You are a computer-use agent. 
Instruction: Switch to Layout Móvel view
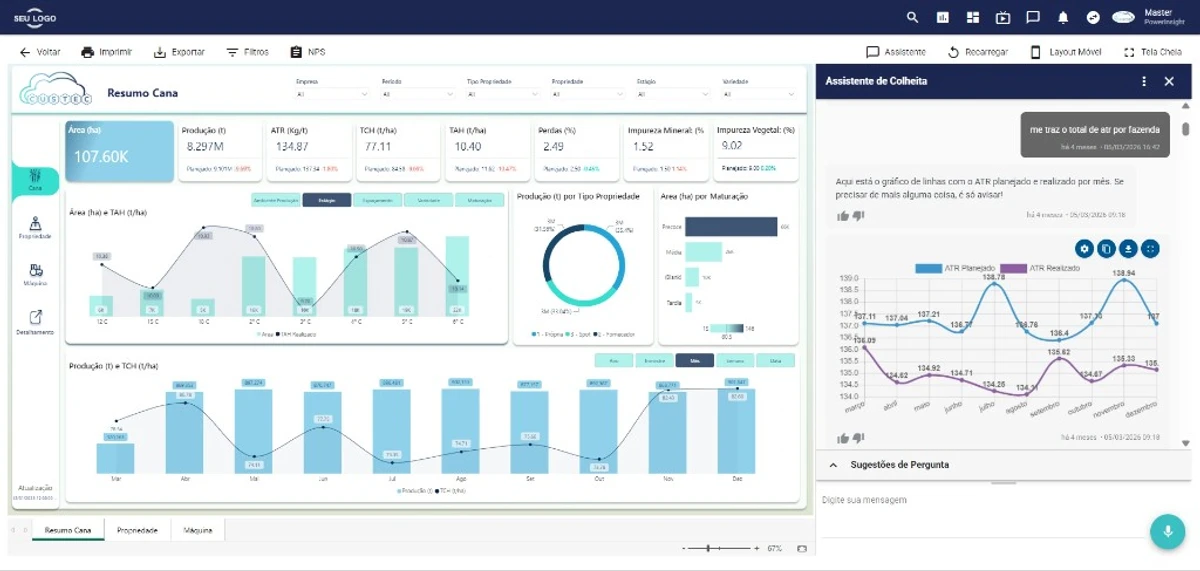[x=1066, y=52]
